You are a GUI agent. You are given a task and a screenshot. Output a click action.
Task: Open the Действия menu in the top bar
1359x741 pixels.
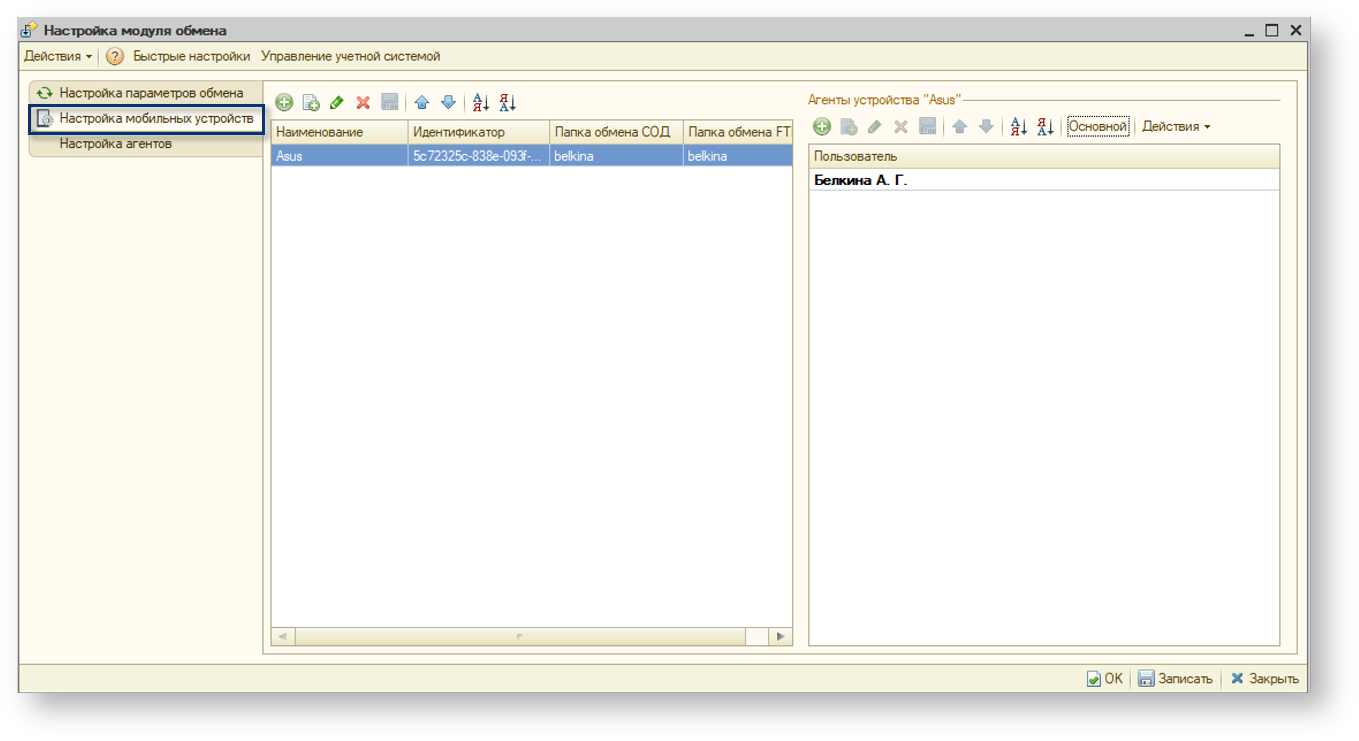(x=58, y=57)
